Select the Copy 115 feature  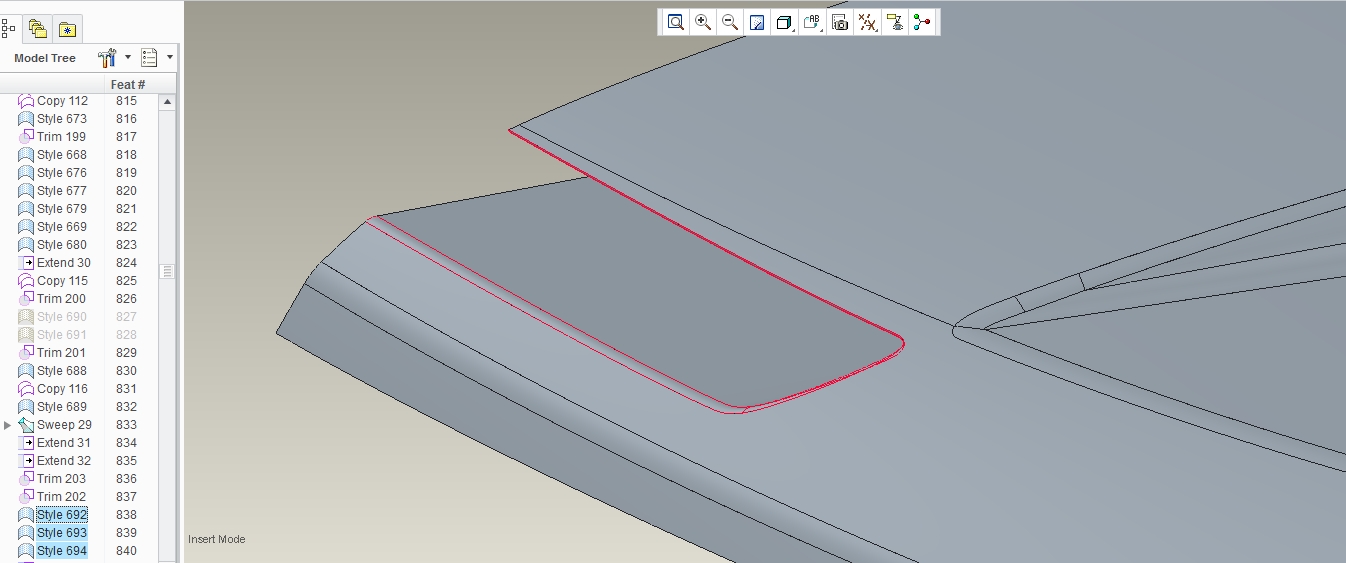tap(62, 281)
